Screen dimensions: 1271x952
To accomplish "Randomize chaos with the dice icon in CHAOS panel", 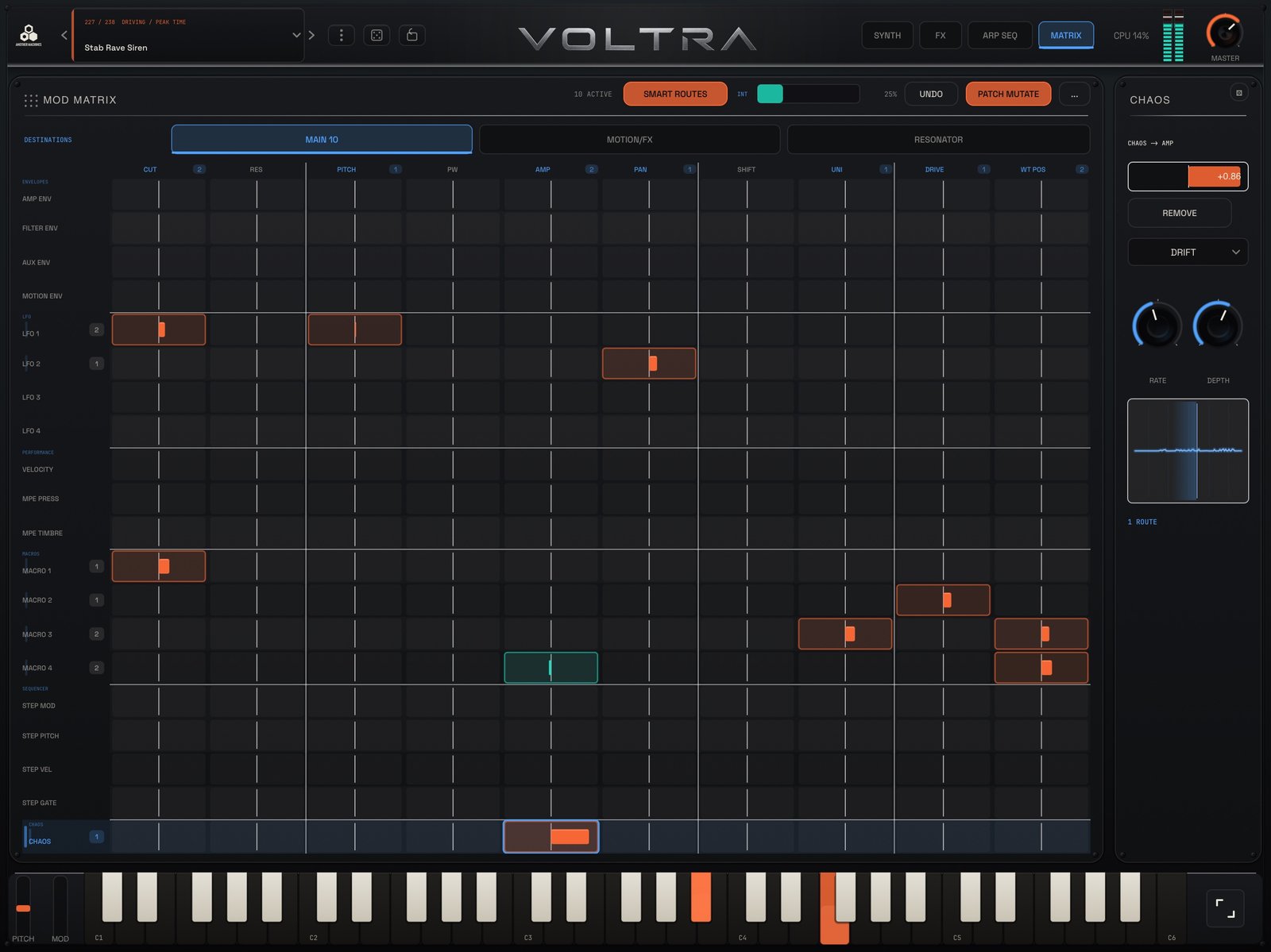I will (x=1238, y=93).
